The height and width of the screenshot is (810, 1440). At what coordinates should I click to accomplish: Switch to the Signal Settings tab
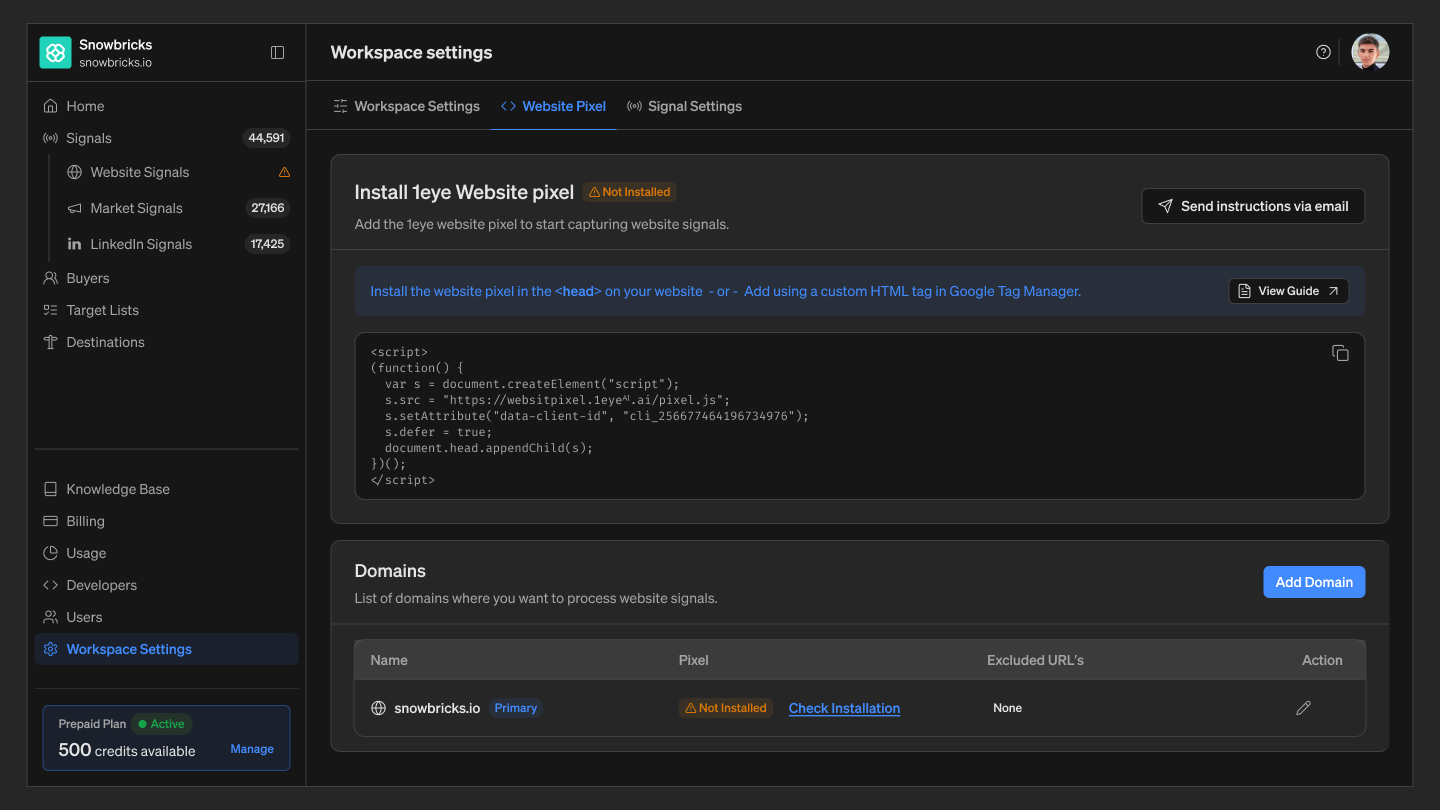tap(684, 106)
